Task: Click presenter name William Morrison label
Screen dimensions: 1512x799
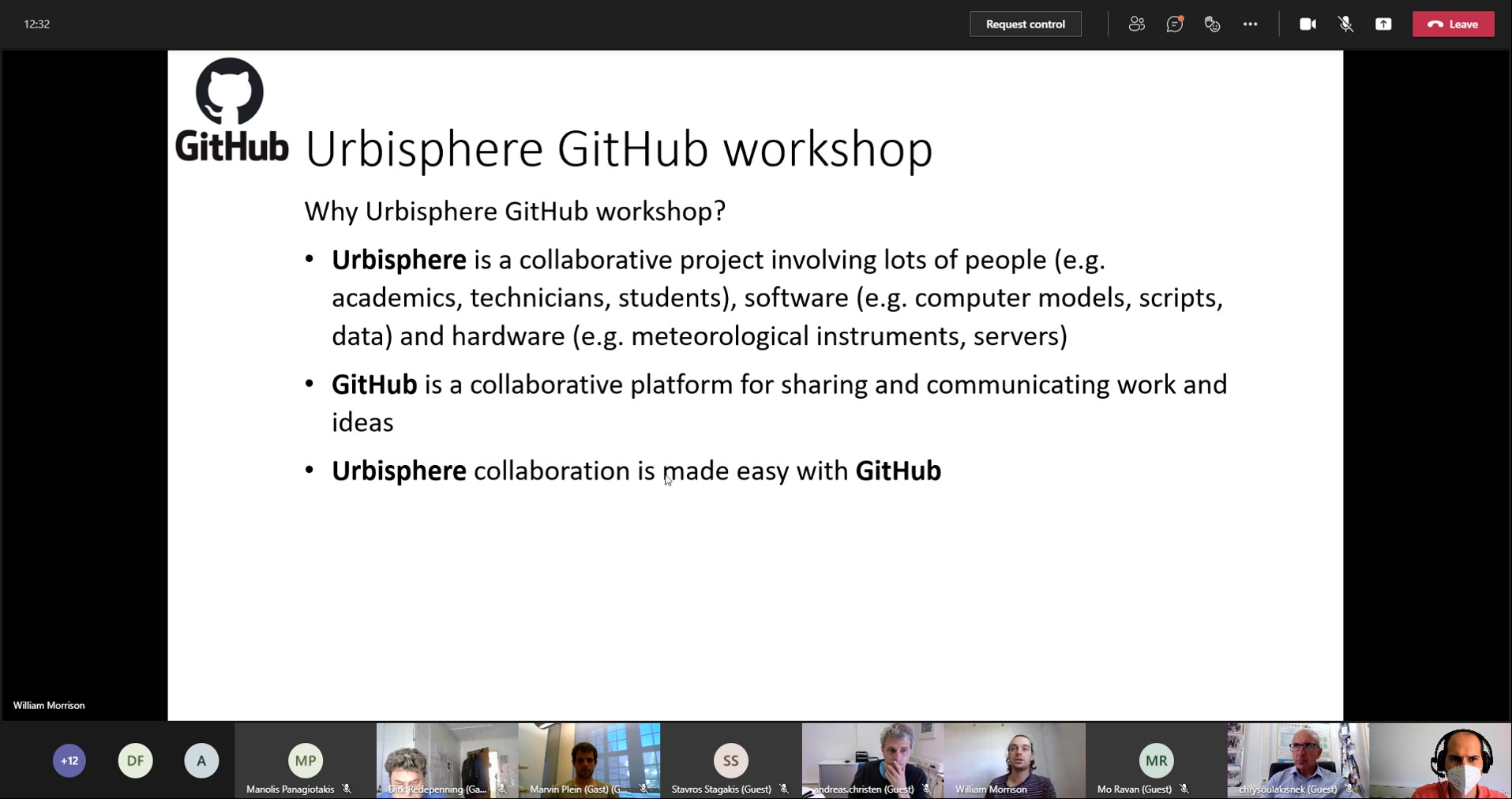Action: (x=49, y=705)
